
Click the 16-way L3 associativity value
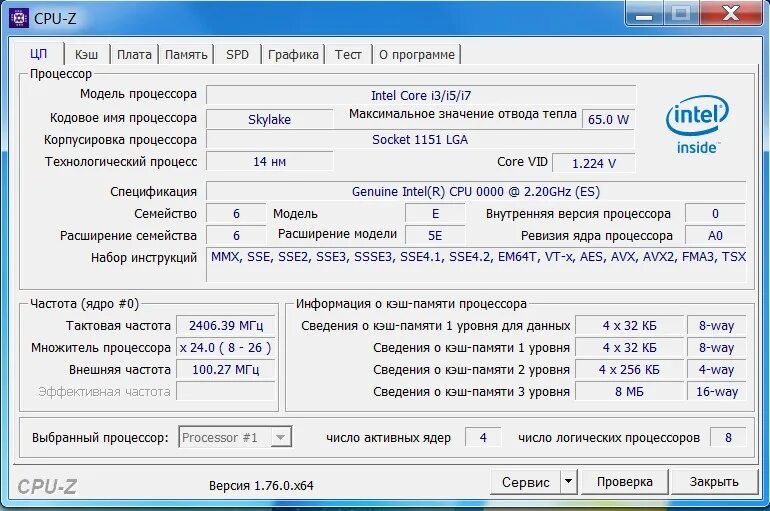[716, 392]
